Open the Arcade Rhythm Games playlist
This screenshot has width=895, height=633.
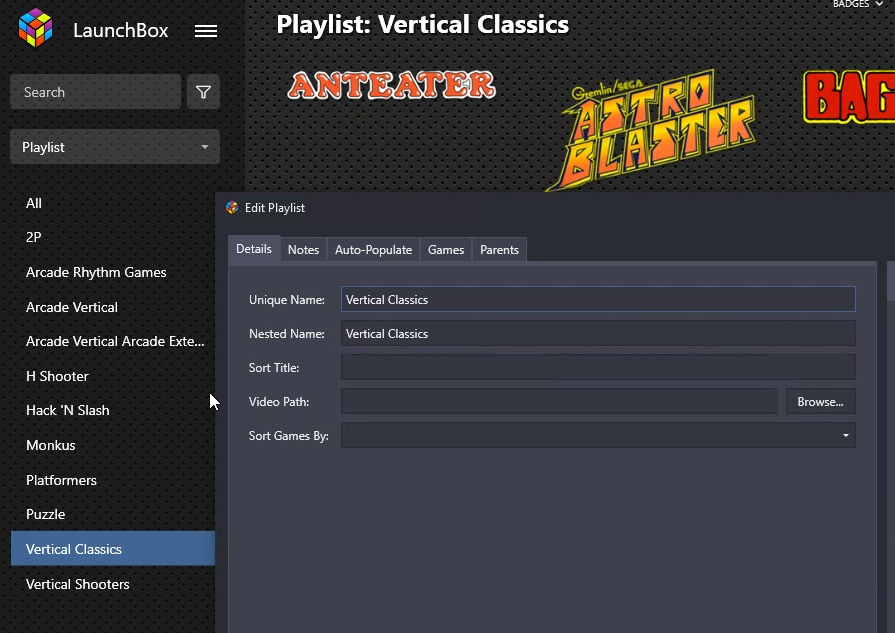click(x=113, y=272)
